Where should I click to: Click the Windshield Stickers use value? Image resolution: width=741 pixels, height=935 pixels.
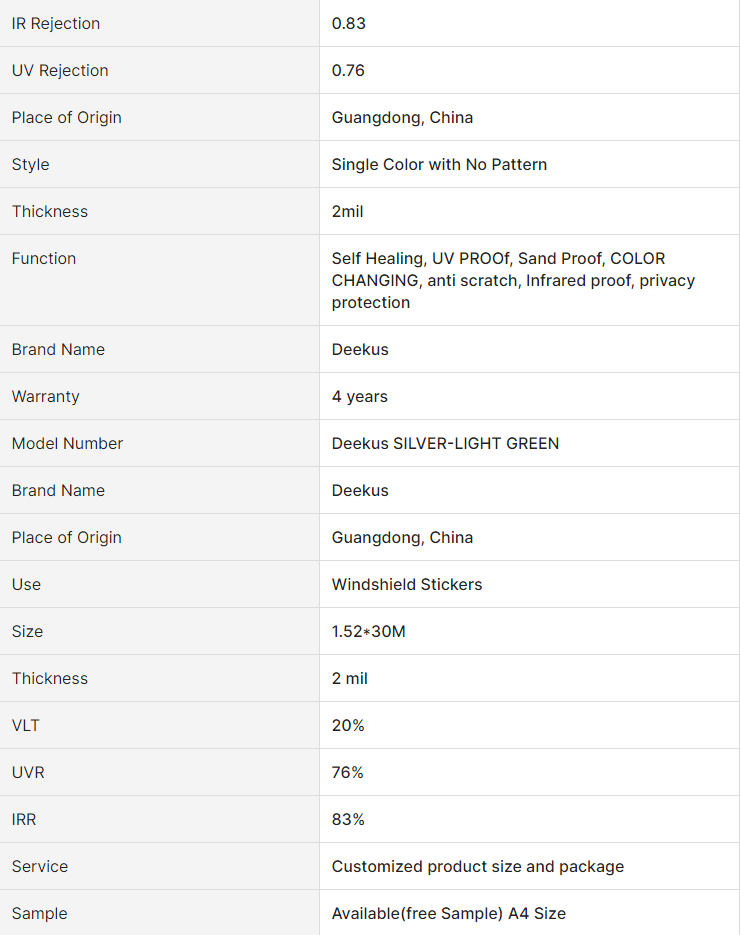coord(407,584)
